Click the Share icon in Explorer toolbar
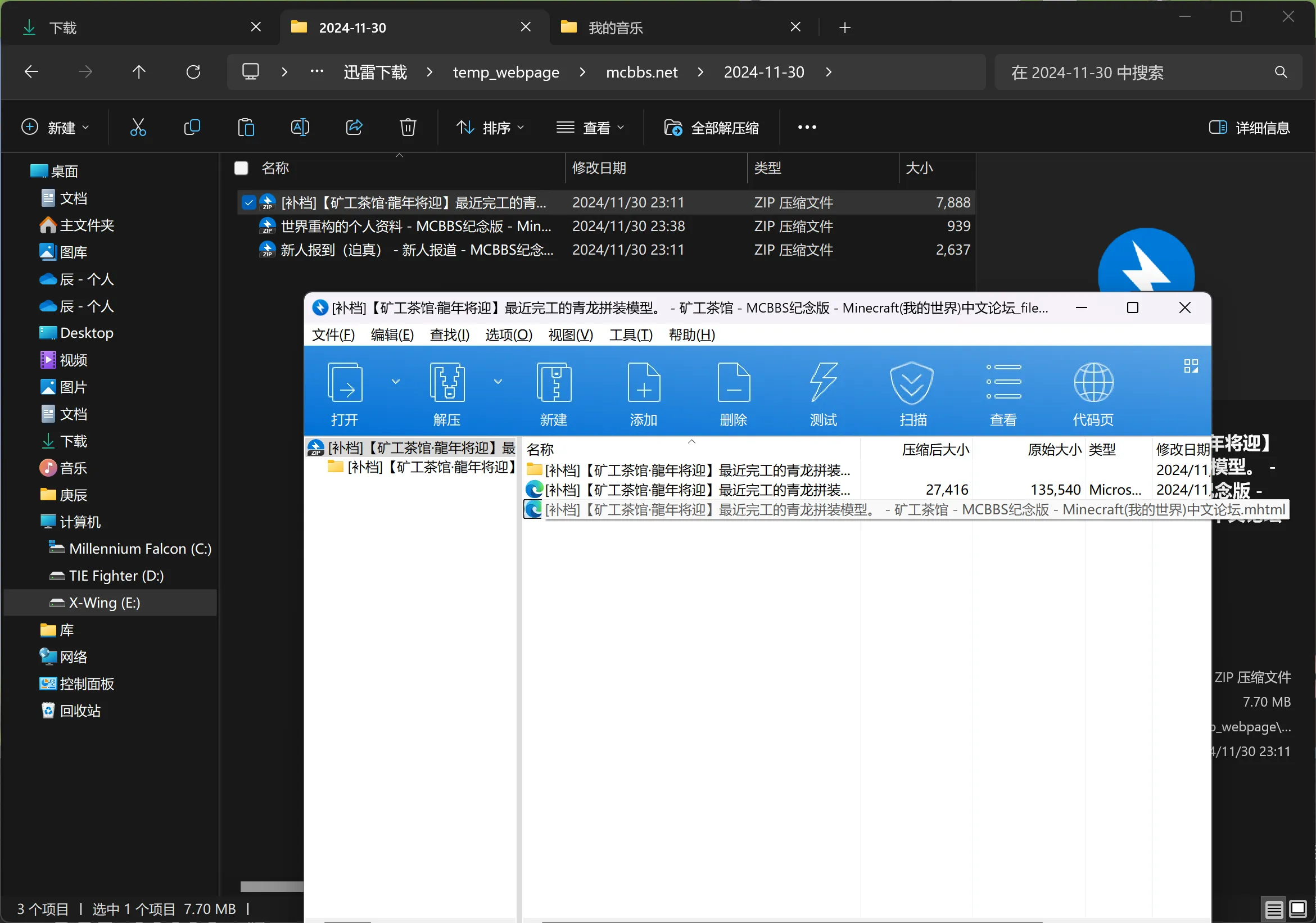Viewport: 1316px width, 923px height. [x=354, y=126]
